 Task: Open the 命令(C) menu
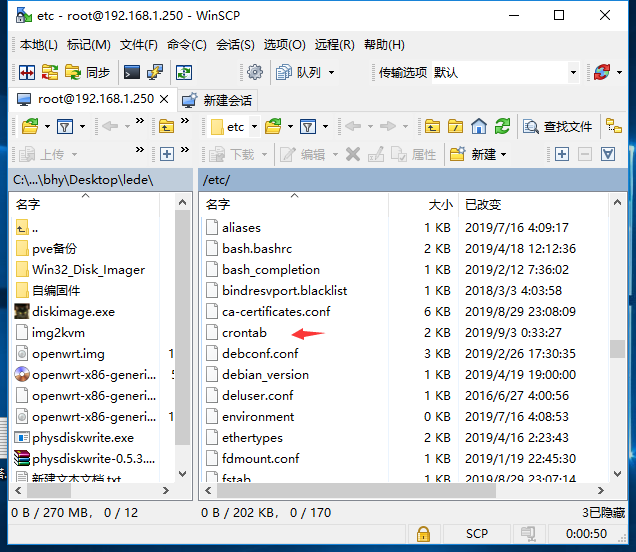[187, 45]
